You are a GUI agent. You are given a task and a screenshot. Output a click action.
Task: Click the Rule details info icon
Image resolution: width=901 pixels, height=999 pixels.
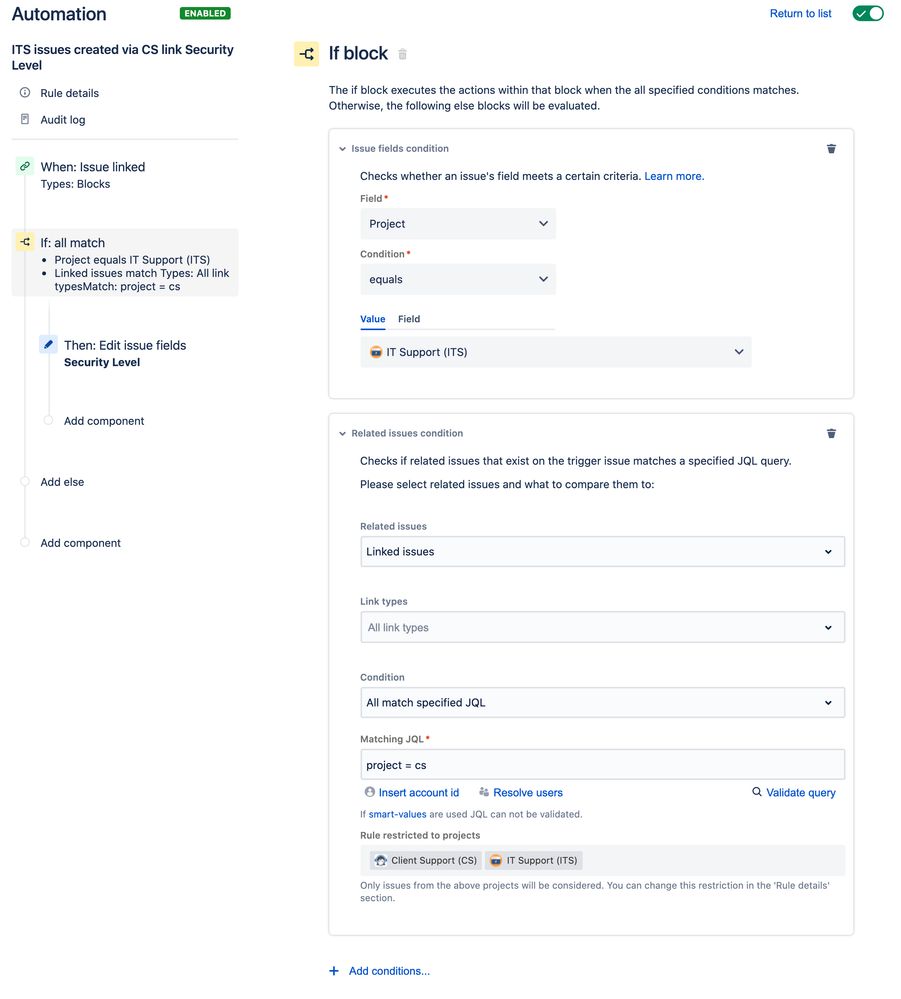pos(25,92)
